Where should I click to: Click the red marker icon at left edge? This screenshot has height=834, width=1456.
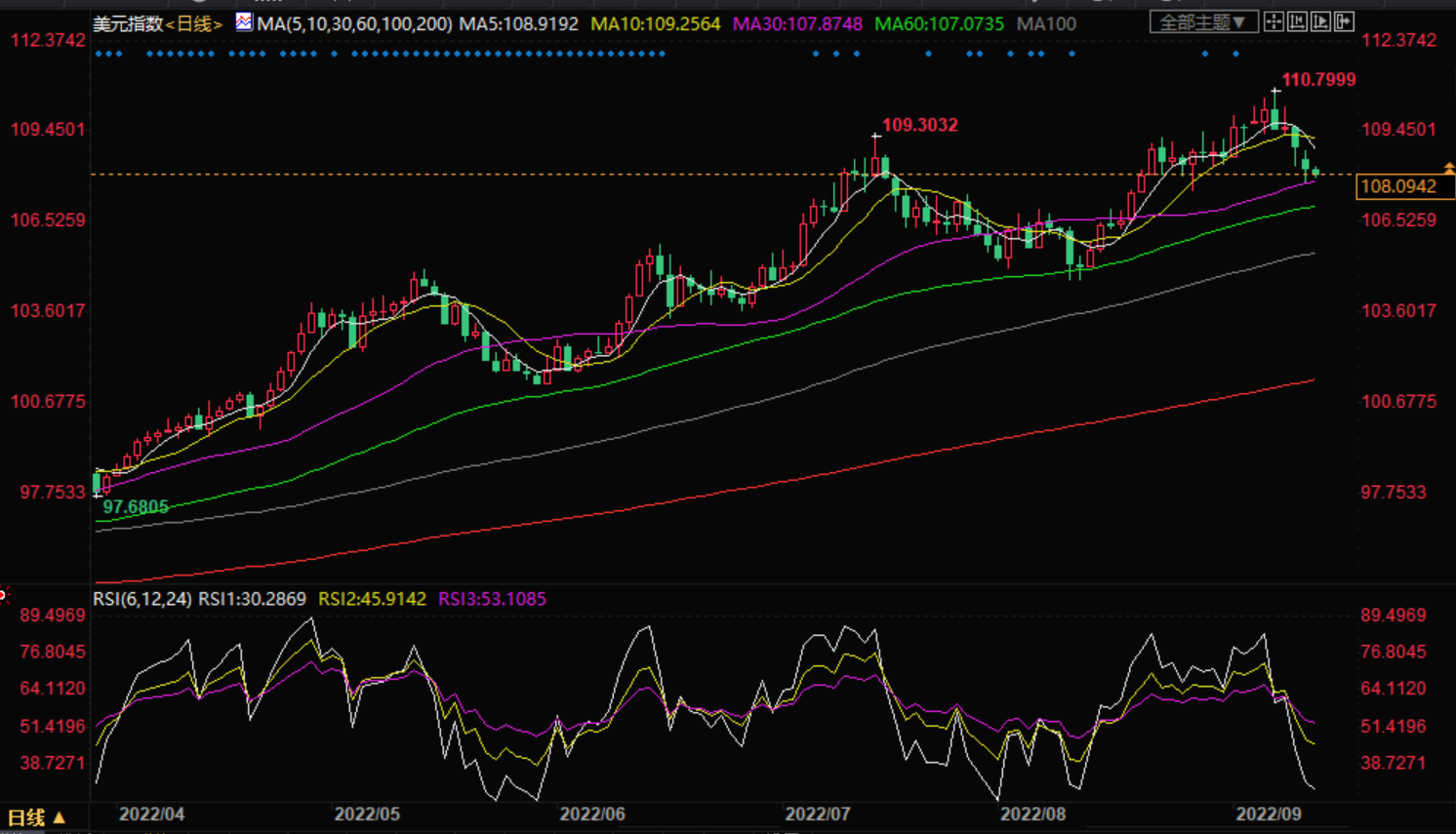tap(4, 594)
